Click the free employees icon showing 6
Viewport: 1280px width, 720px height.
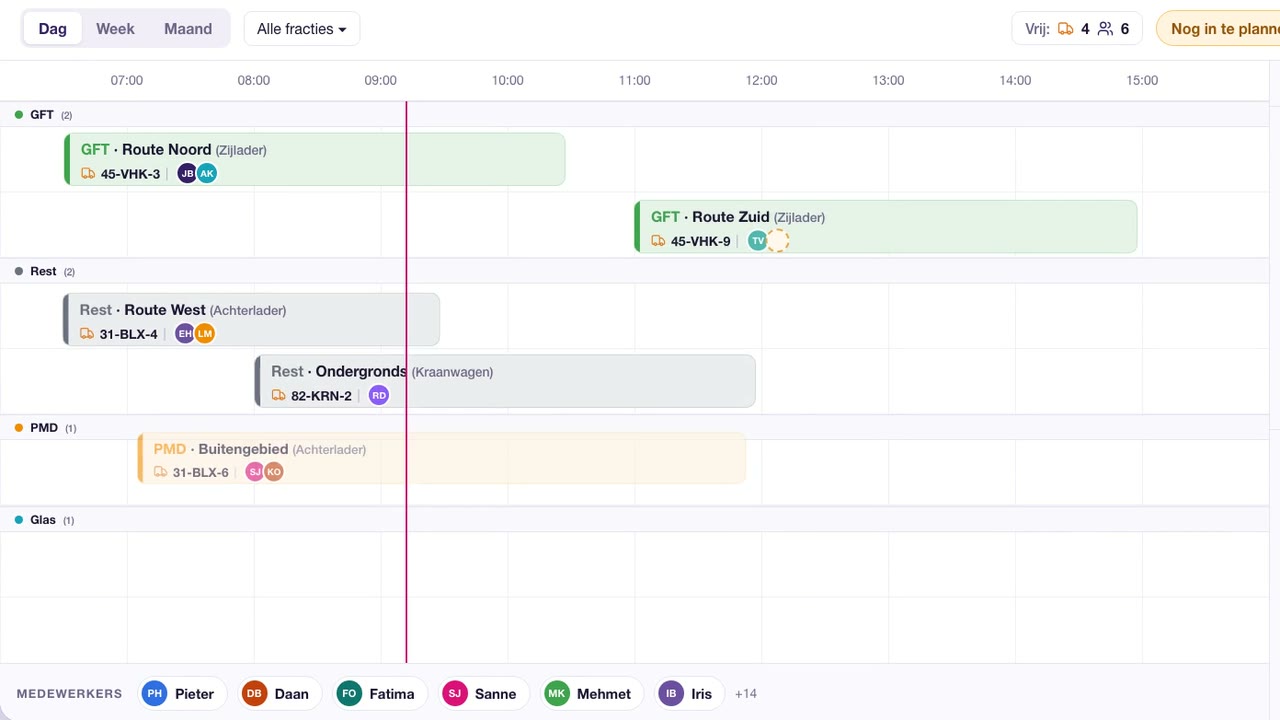[x=1105, y=29]
